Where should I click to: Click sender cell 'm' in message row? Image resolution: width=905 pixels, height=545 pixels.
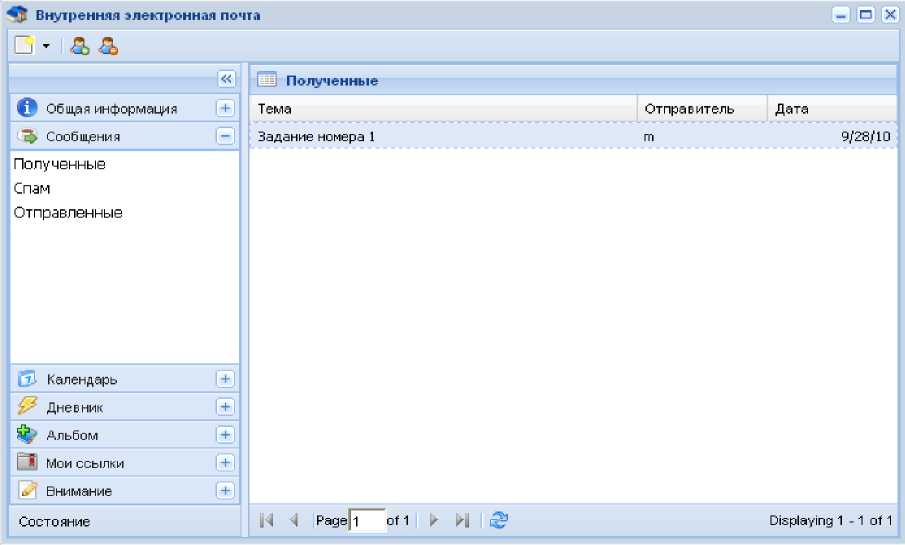tap(649, 137)
